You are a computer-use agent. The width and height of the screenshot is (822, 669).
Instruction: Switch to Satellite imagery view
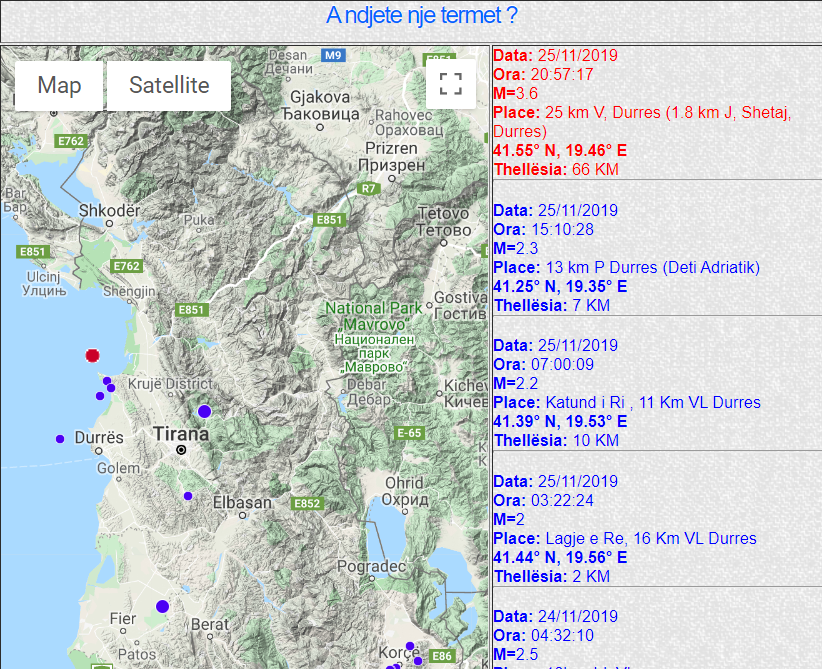point(169,85)
